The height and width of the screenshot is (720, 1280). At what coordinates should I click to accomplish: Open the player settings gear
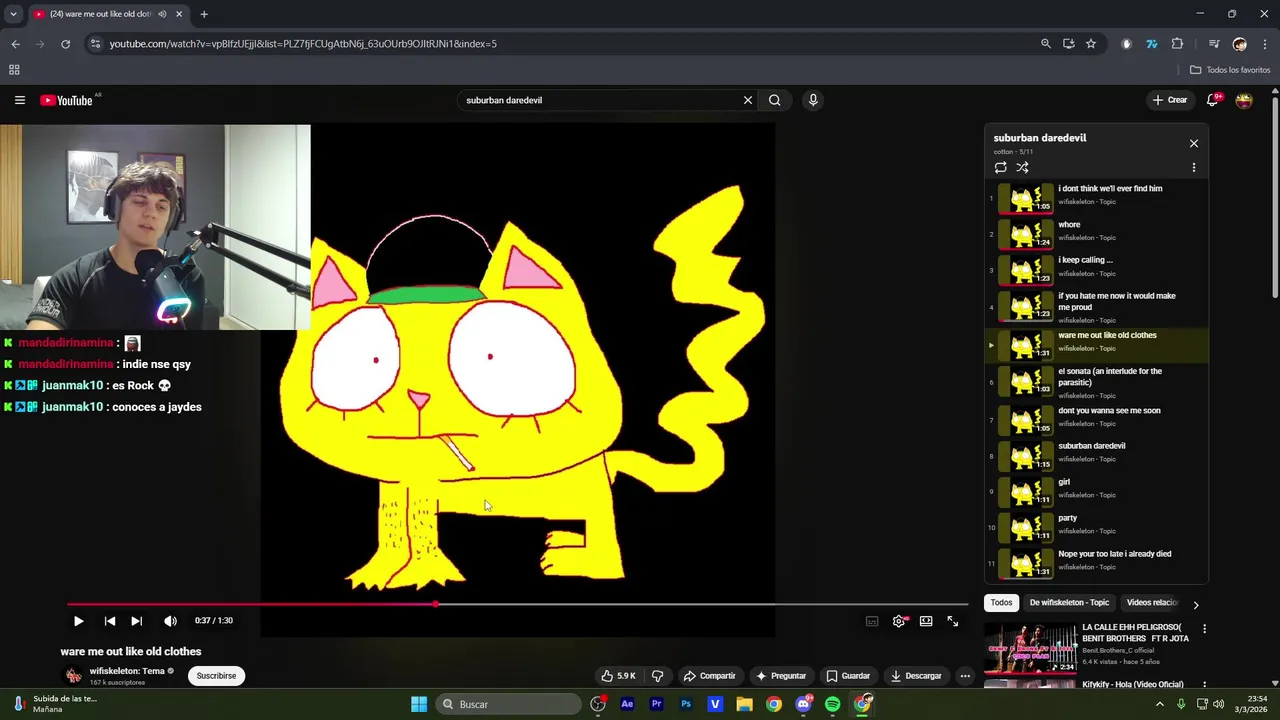click(x=899, y=621)
